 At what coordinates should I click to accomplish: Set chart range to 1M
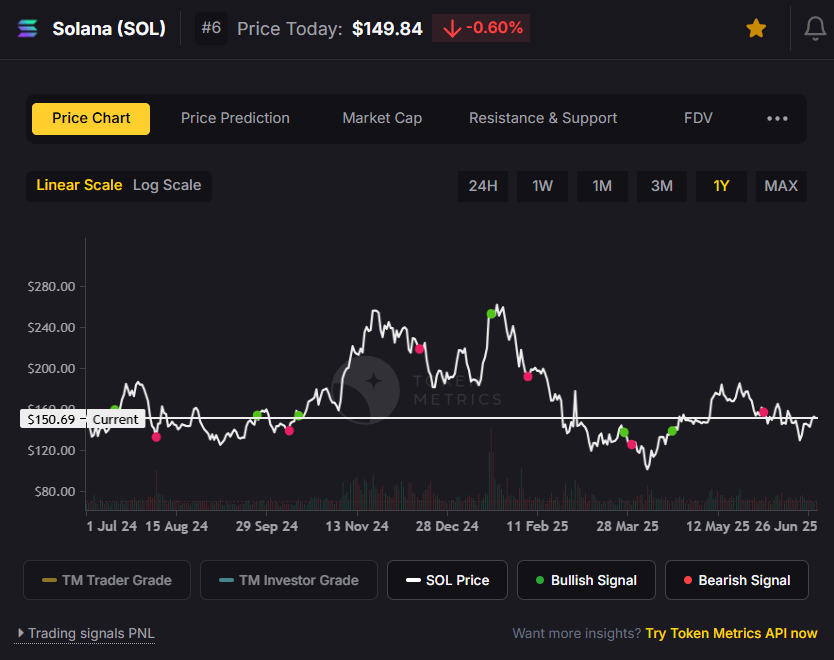[x=602, y=186]
